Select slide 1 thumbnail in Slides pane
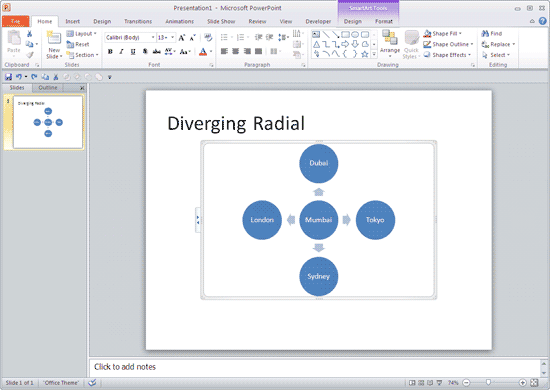550x390 pixels. pyautogui.click(x=48, y=122)
